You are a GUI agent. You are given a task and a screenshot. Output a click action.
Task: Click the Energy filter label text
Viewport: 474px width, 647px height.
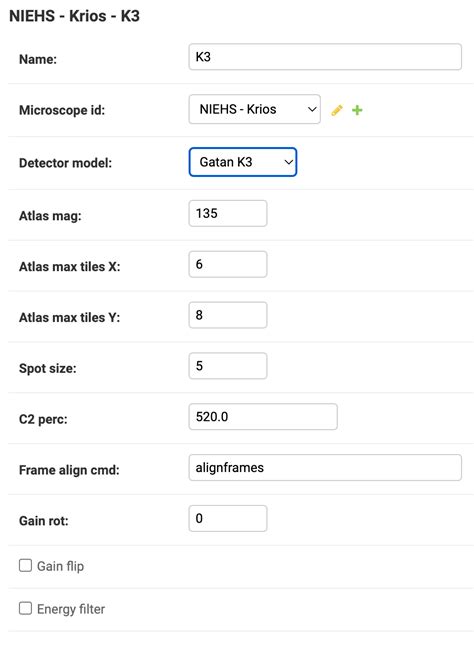pyautogui.click(x=71, y=609)
